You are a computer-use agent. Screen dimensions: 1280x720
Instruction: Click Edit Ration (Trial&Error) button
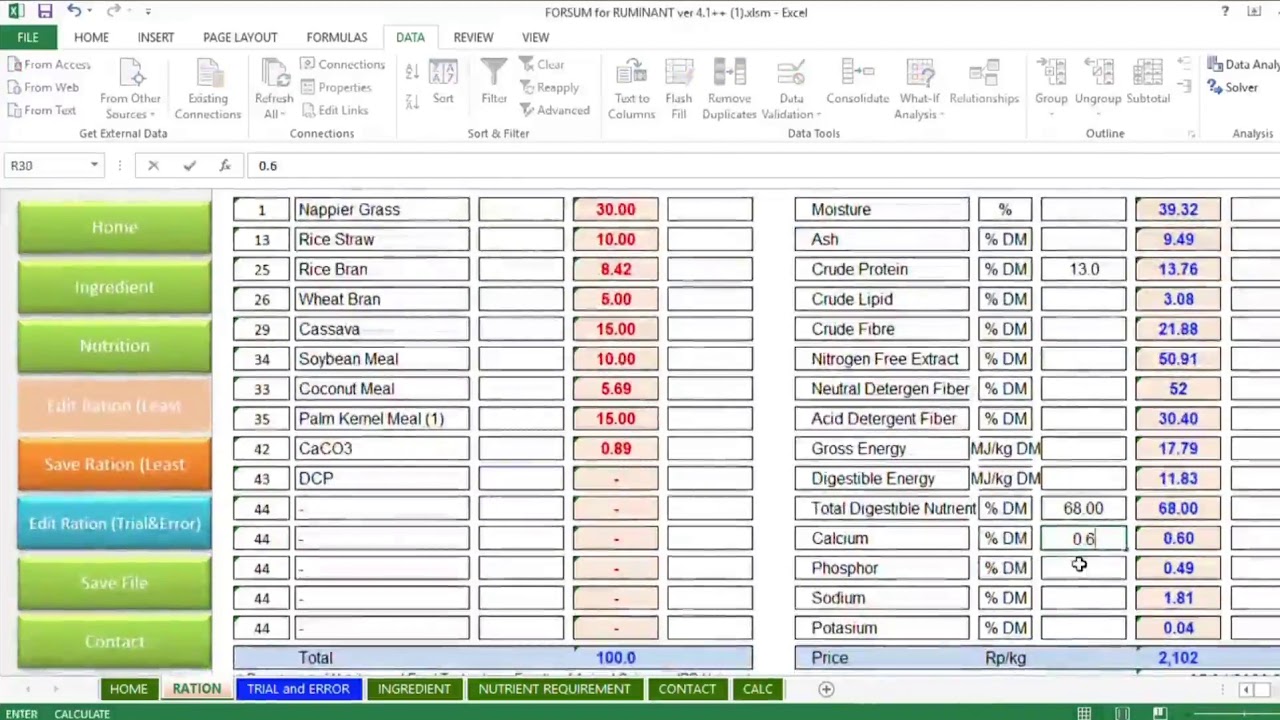(x=114, y=523)
